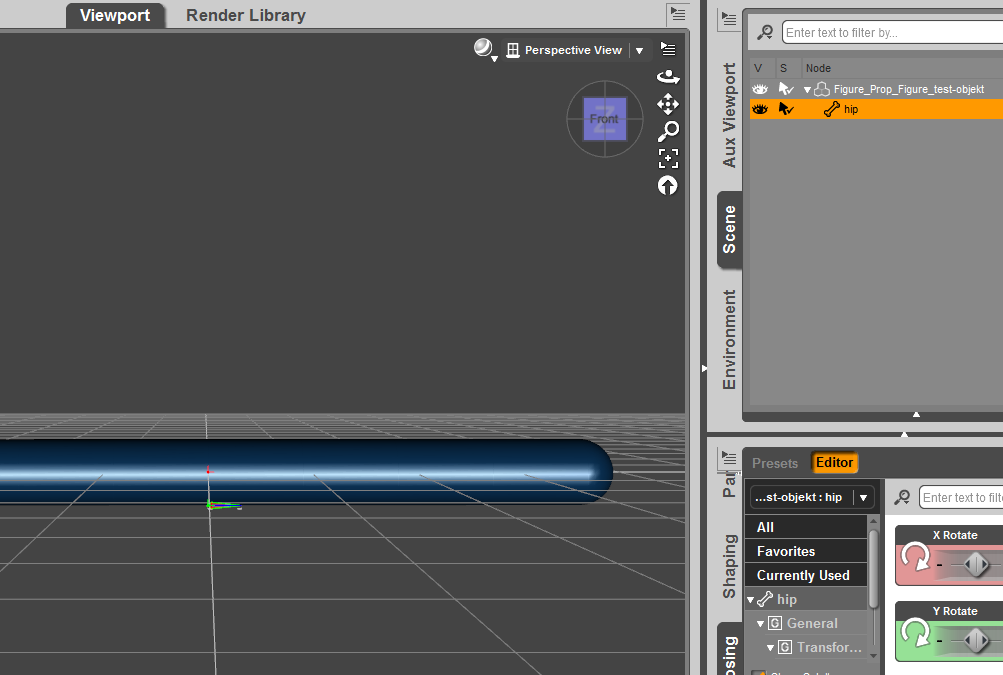This screenshot has width=1003, height=675.
Task: Switch to the Viewport tab
Action: (115, 15)
